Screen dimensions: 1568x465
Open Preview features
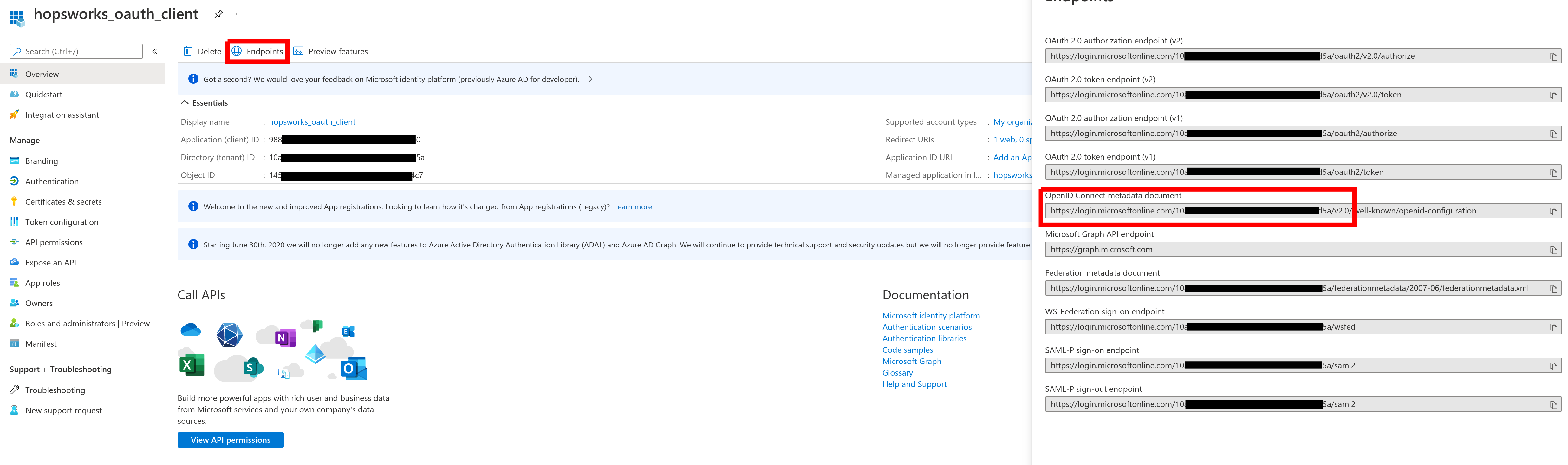click(x=330, y=51)
